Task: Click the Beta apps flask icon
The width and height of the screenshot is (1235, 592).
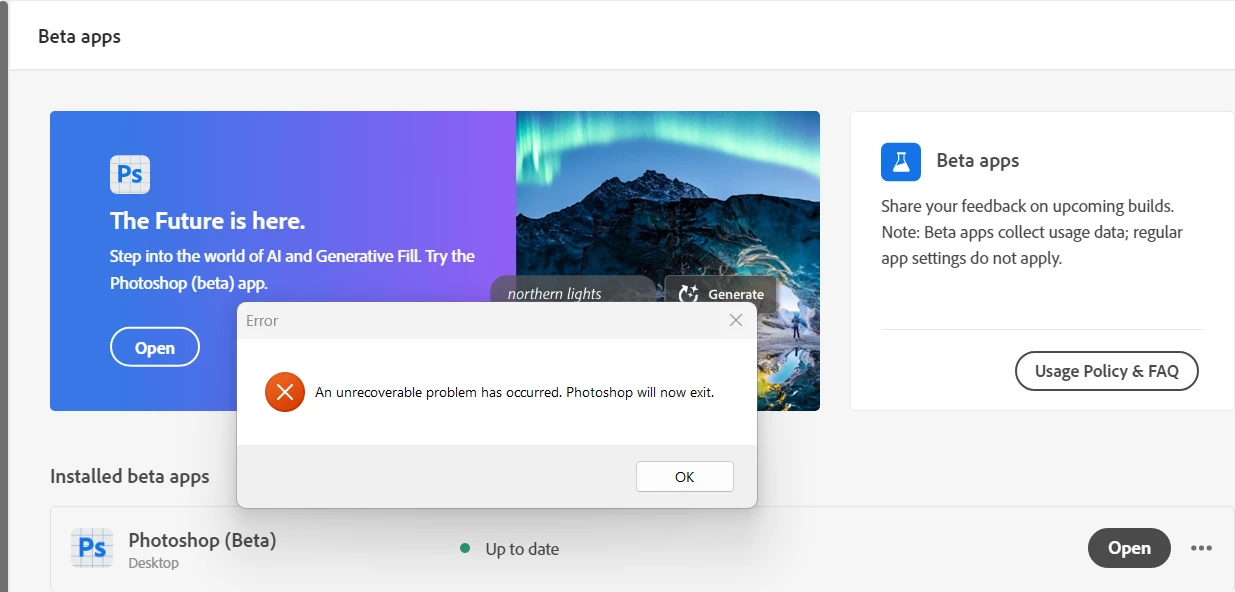Action: click(901, 161)
